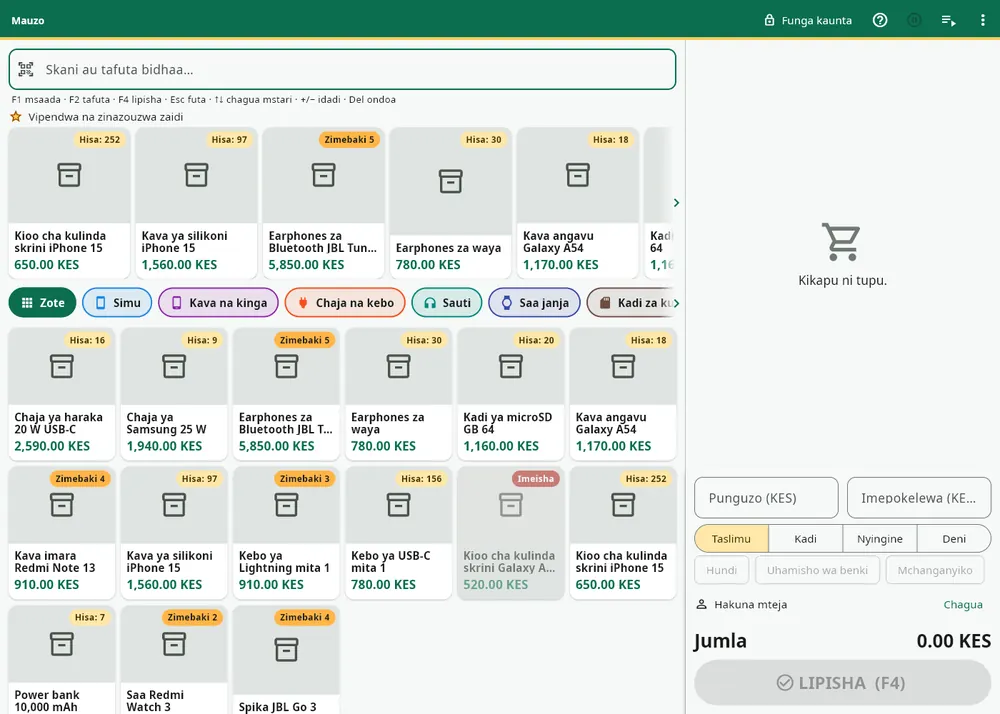Add Kebo ya Lightning mita 1 to cart
This screenshot has width=1000, height=714.
coord(286,533)
